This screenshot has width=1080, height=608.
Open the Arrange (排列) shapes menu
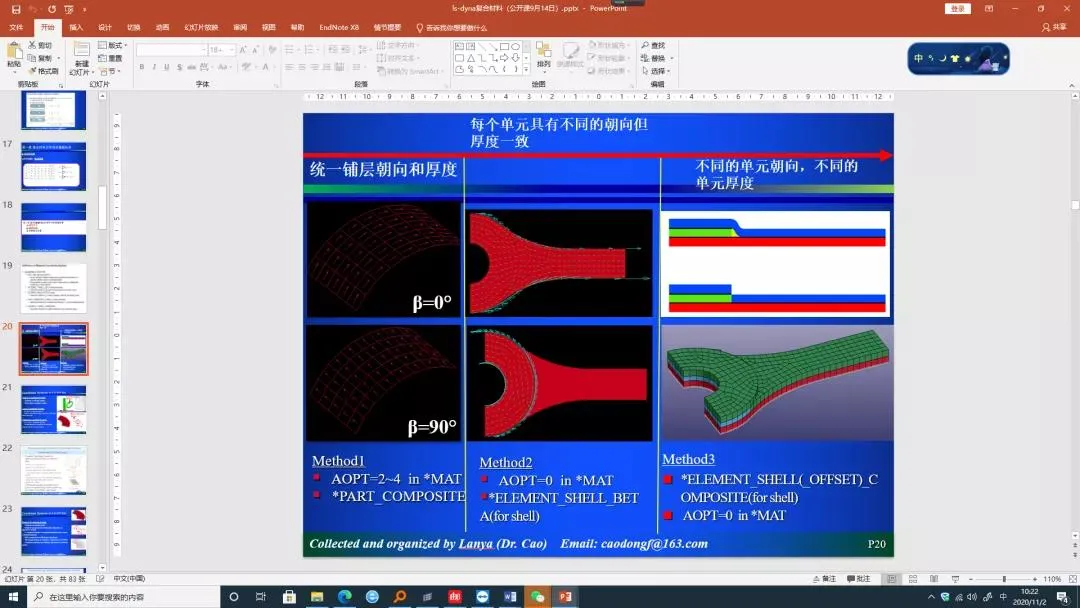543,55
